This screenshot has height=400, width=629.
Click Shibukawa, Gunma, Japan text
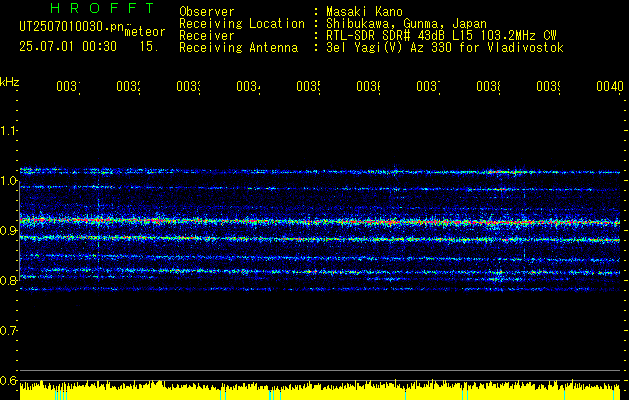pos(406,24)
